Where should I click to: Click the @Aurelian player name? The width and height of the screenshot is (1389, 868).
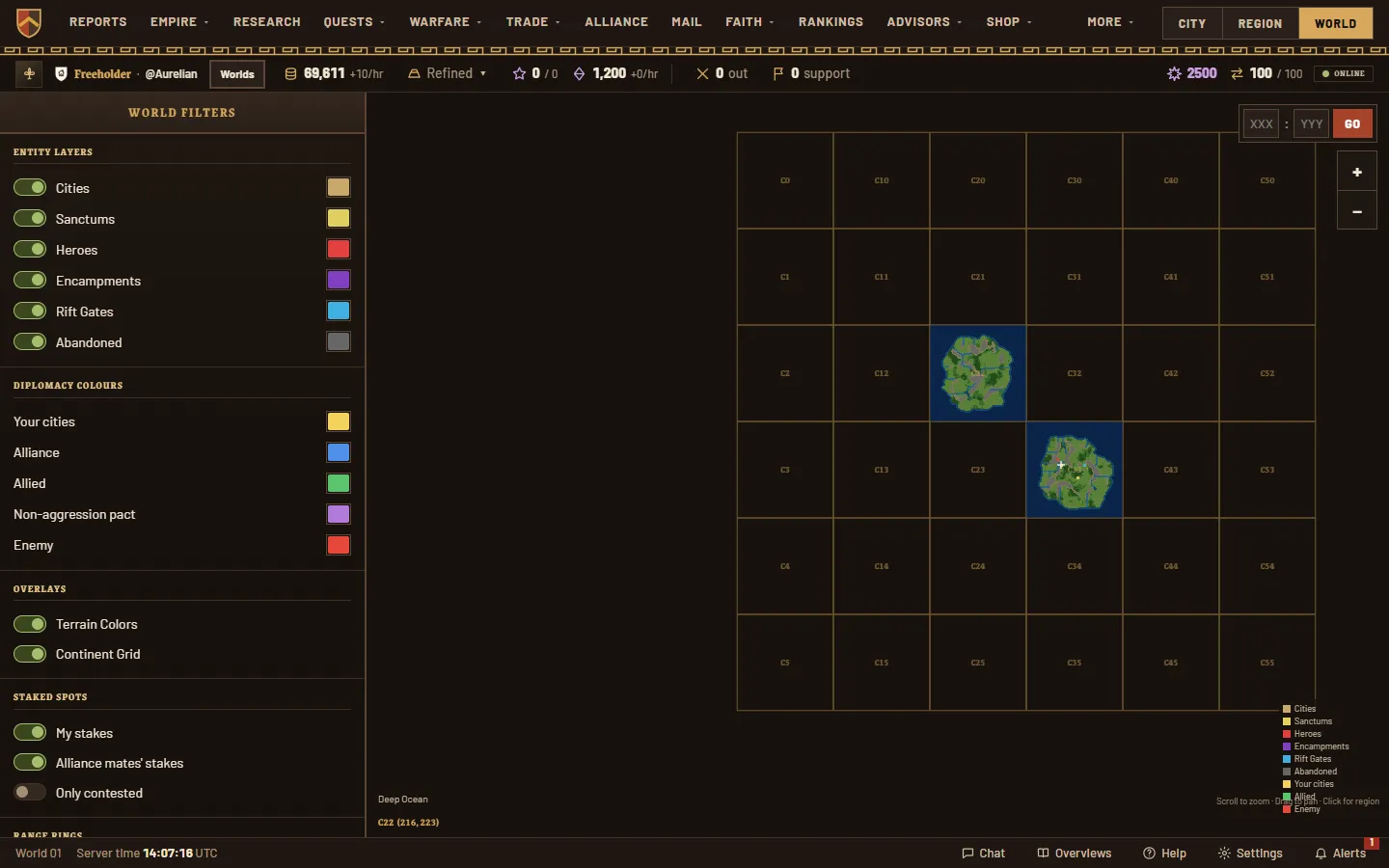click(x=171, y=73)
